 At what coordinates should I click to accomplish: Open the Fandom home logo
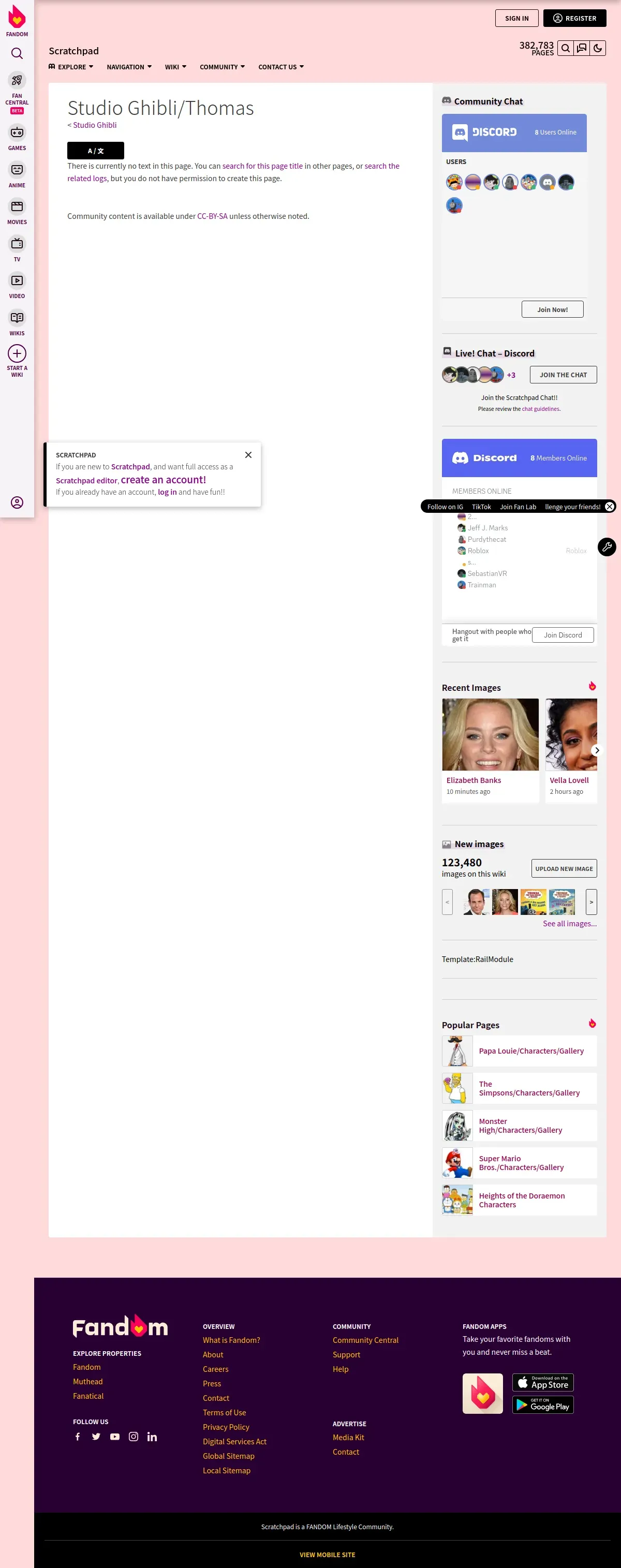17,21
